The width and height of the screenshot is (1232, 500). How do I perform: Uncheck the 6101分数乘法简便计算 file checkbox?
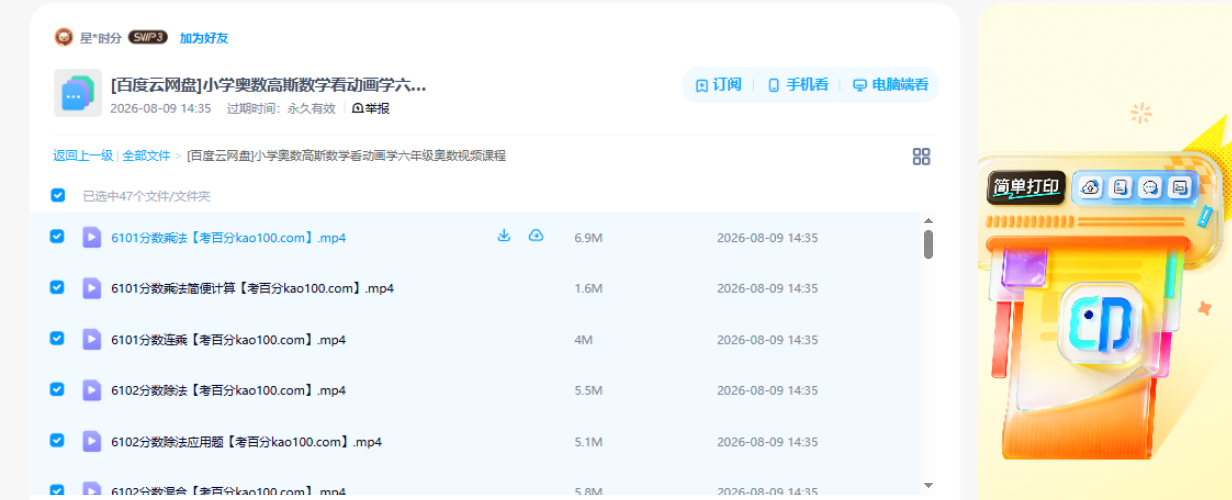point(57,287)
